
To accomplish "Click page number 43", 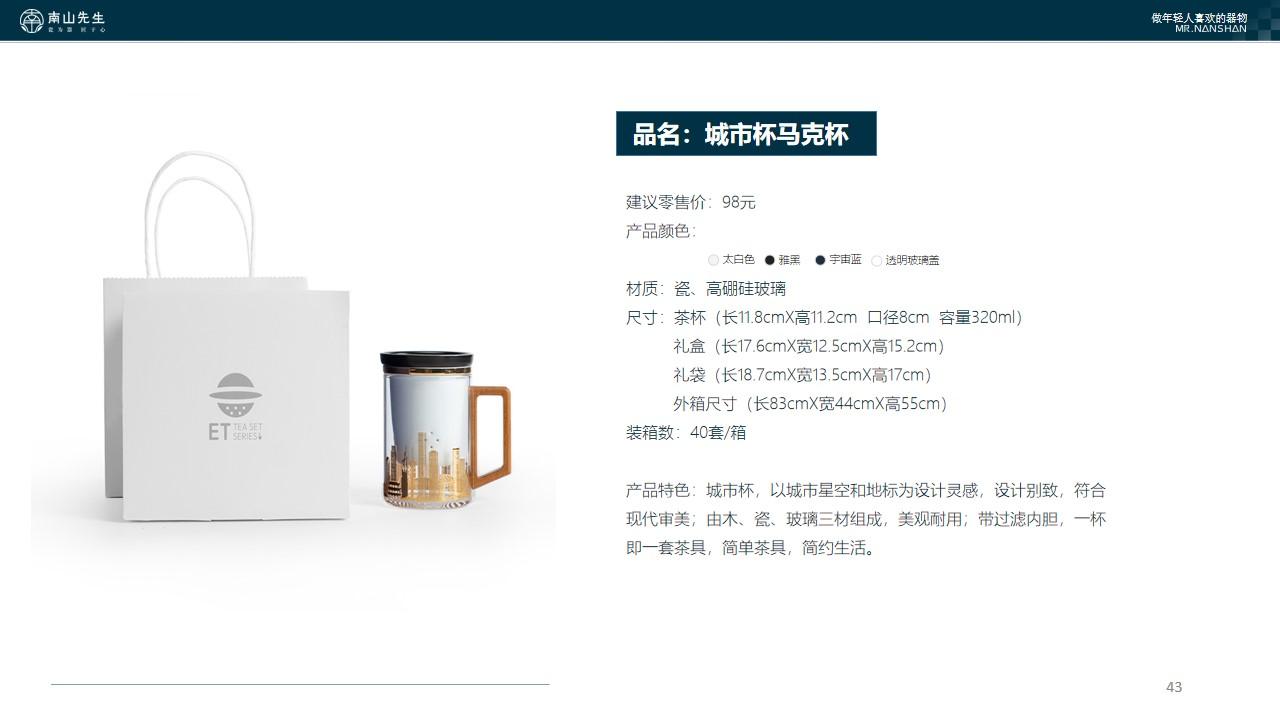I will pos(1174,687).
